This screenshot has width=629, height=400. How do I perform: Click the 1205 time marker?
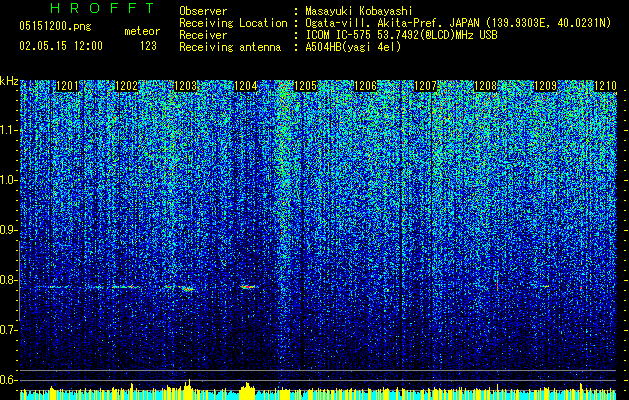coord(306,86)
